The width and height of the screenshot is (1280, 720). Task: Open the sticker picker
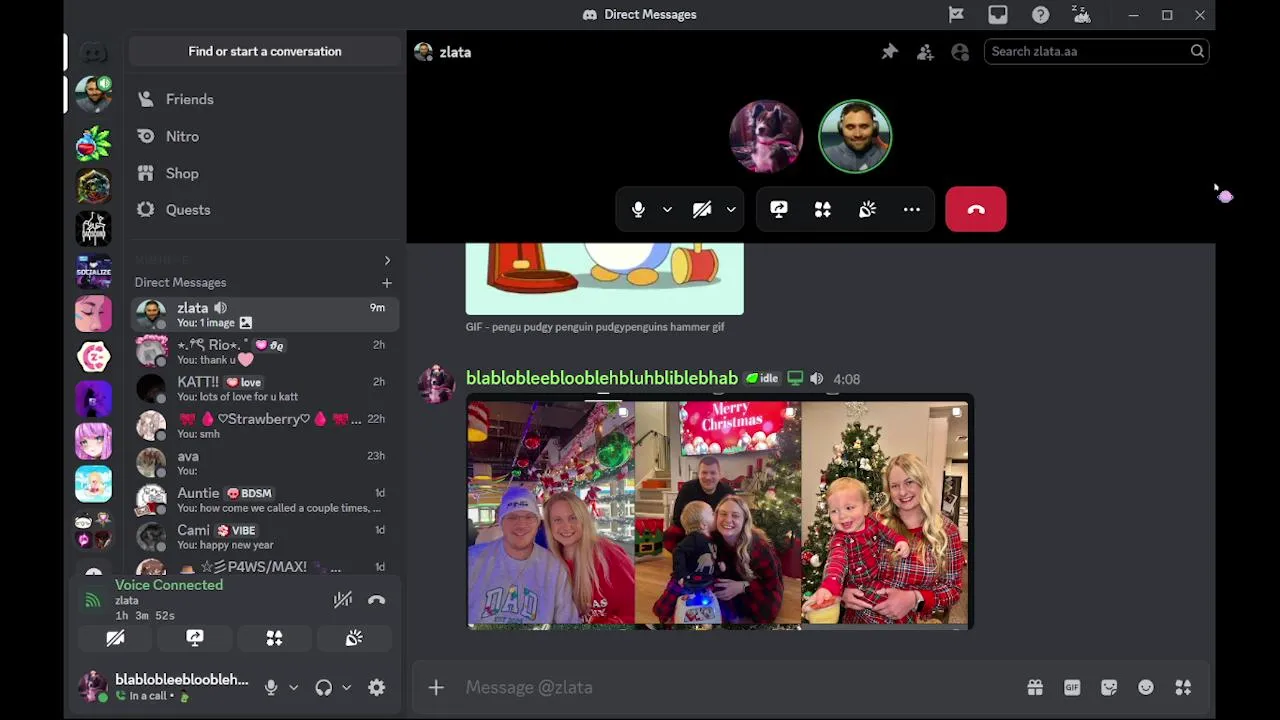[1109, 688]
